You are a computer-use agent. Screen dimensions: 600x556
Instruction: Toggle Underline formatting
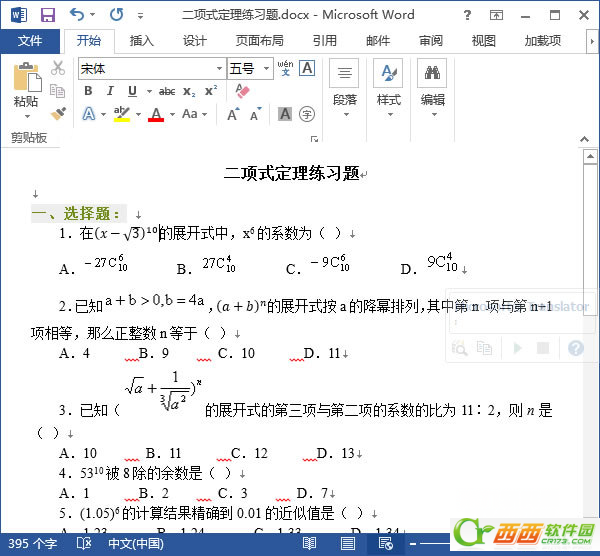[132, 91]
